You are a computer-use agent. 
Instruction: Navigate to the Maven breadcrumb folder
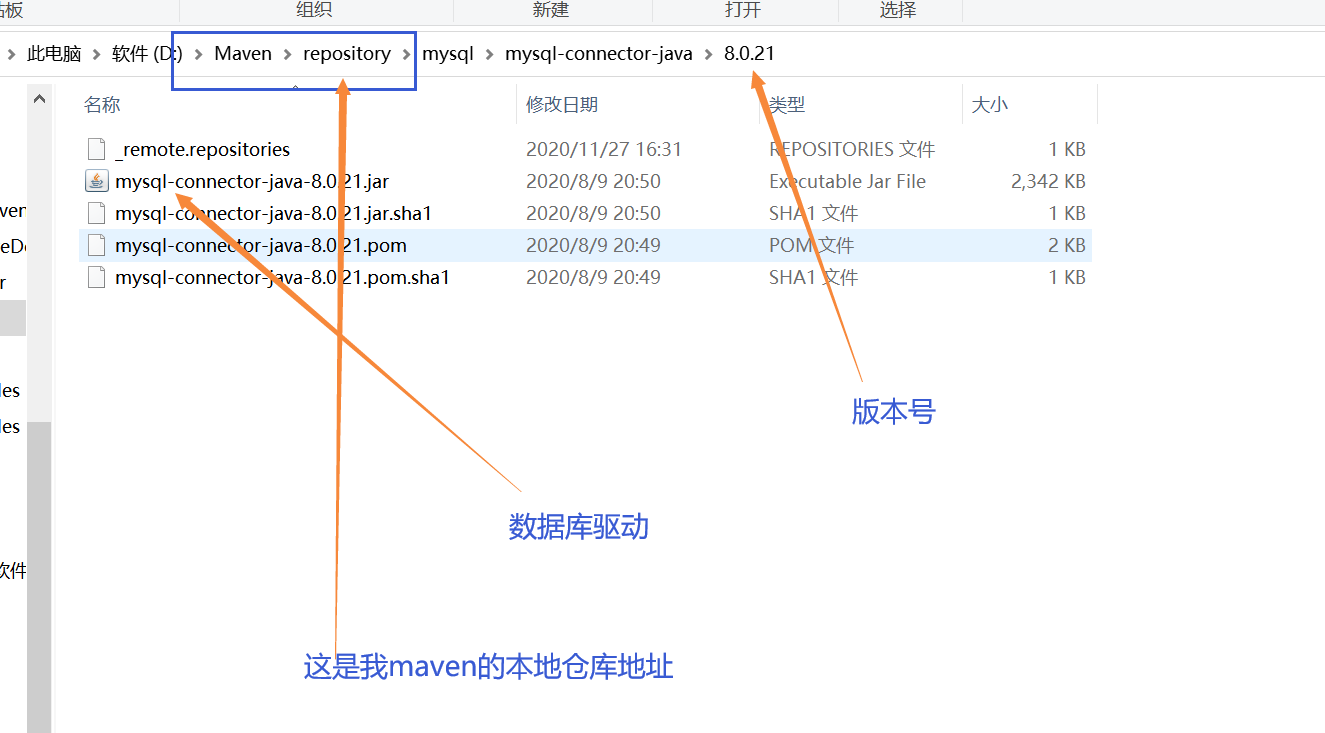(243, 53)
